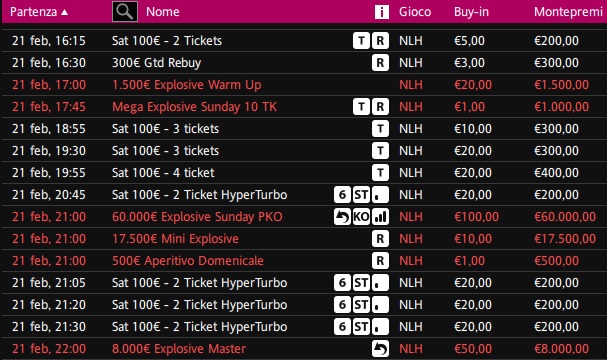607x360 pixels.
Task: Sort by Montepremi column header
Action: (x=568, y=12)
